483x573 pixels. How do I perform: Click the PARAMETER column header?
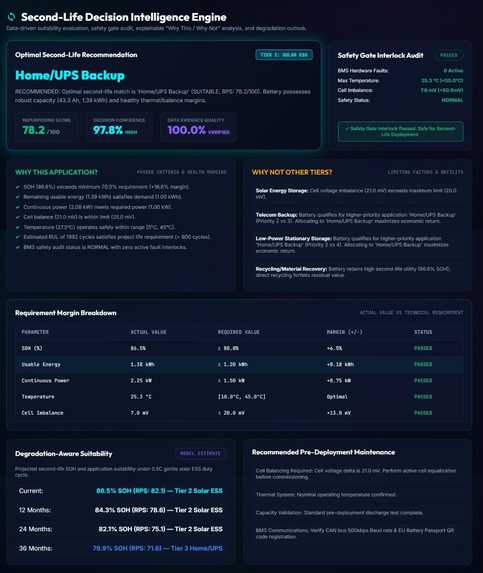(35, 332)
